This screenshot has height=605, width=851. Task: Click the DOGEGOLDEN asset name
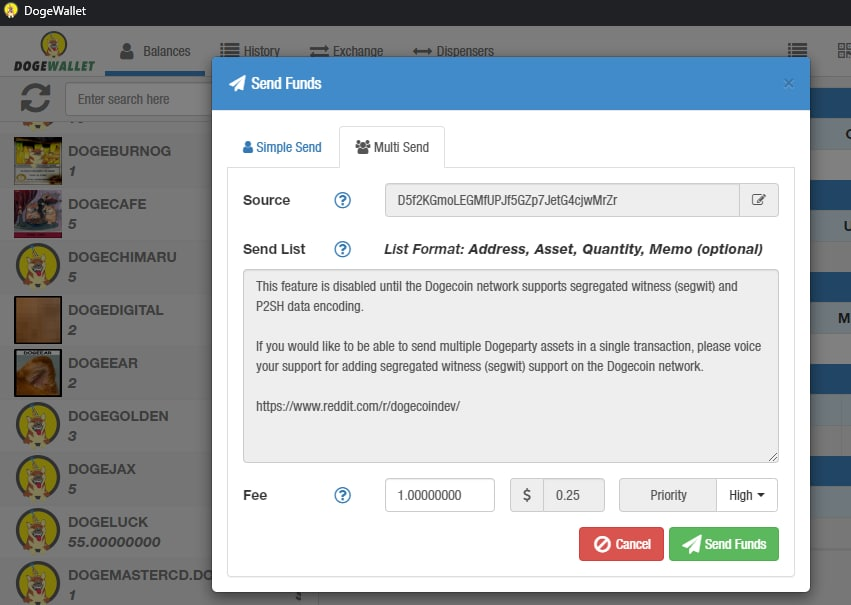pos(118,416)
